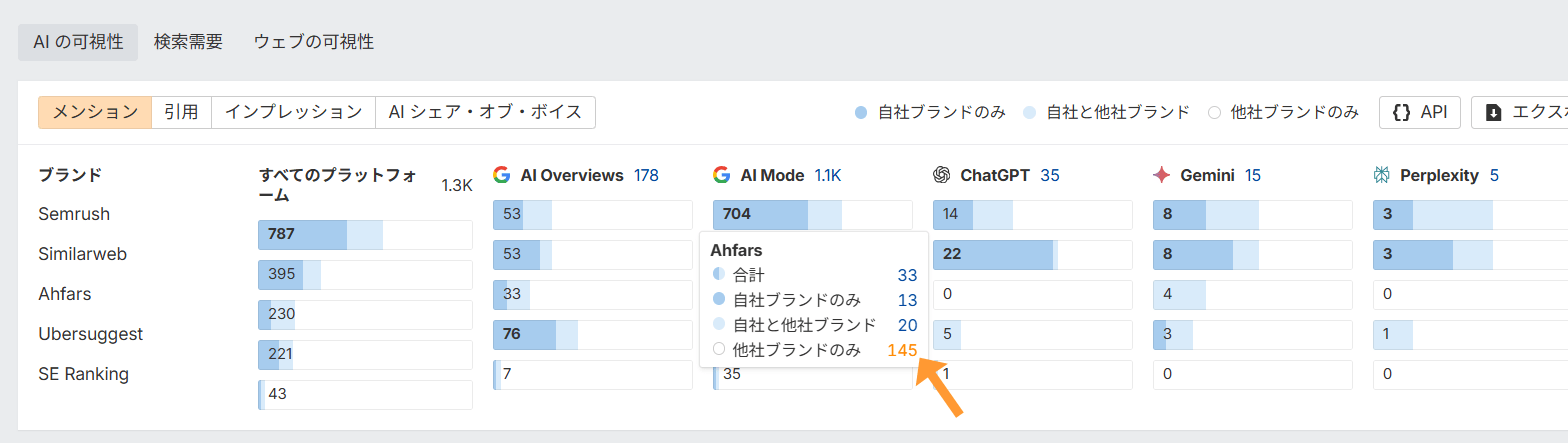Click the AI Mode bar showing 704

coord(813,215)
